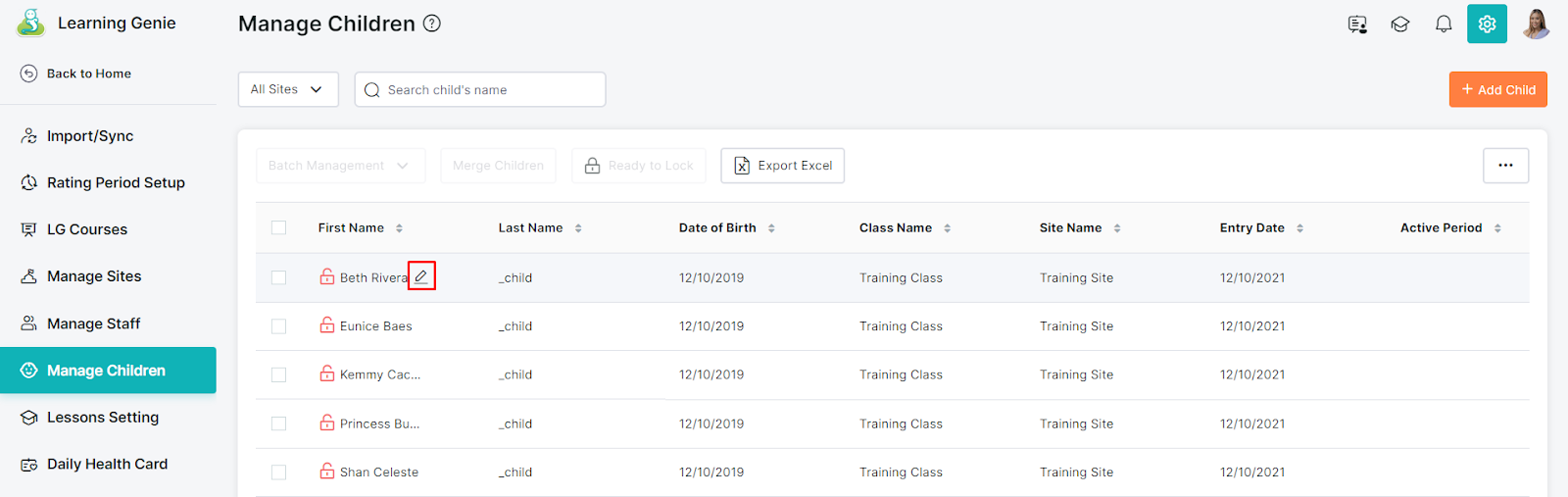1568x497 pixels.
Task: Click the Export Excel button
Action: [x=782, y=166]
